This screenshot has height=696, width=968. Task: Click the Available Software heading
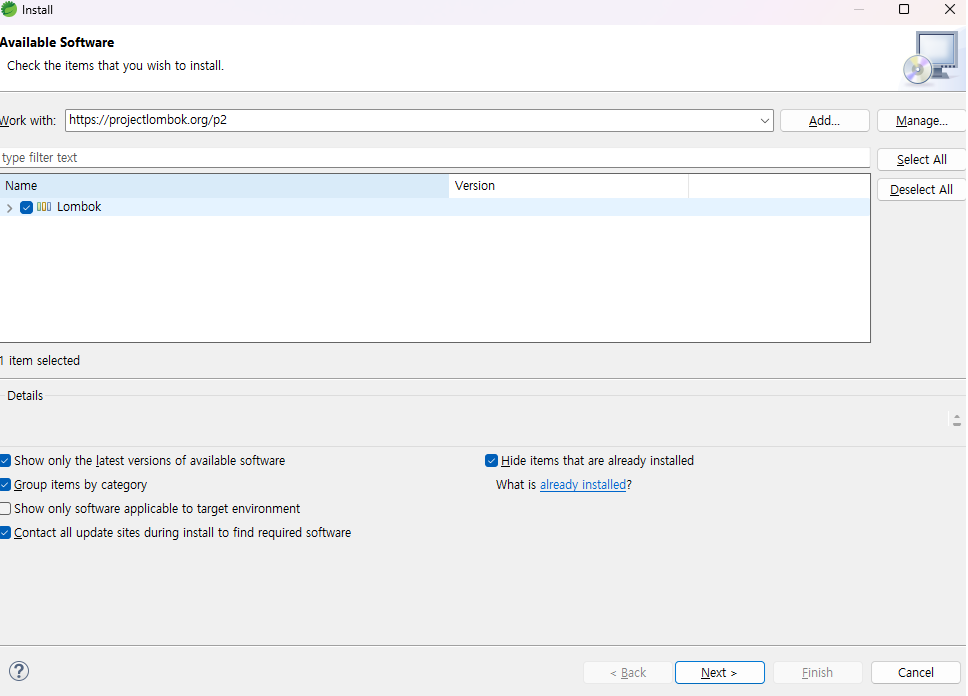(x=57, y=43)
